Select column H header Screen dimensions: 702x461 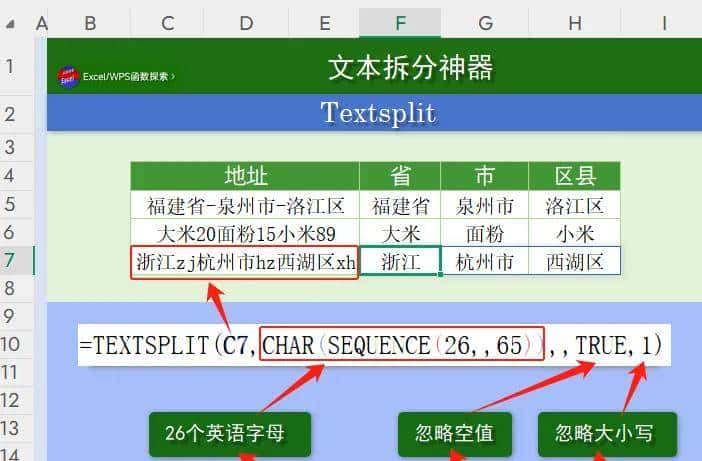pos(575,23)
